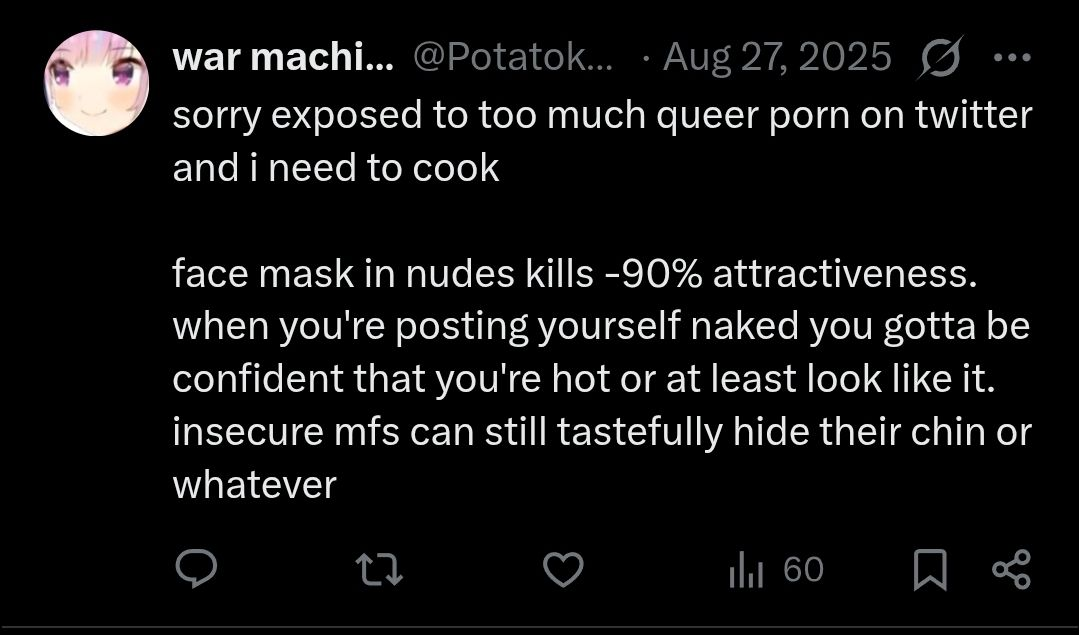Image resolution: width=1079 pixels, height=635 pixels.
Task: Click the line starting "when you're posting yourself"
Action: (x=601, y=326)
